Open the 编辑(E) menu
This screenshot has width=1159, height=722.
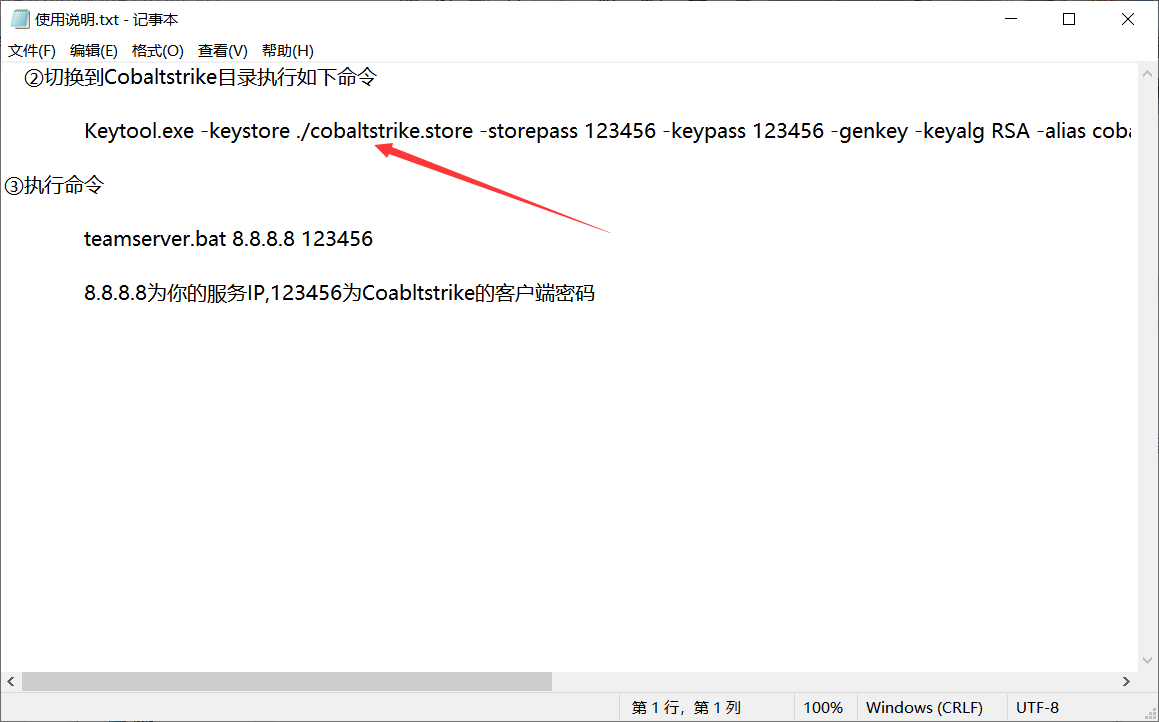pyautogui.click(x=94, y=50)
